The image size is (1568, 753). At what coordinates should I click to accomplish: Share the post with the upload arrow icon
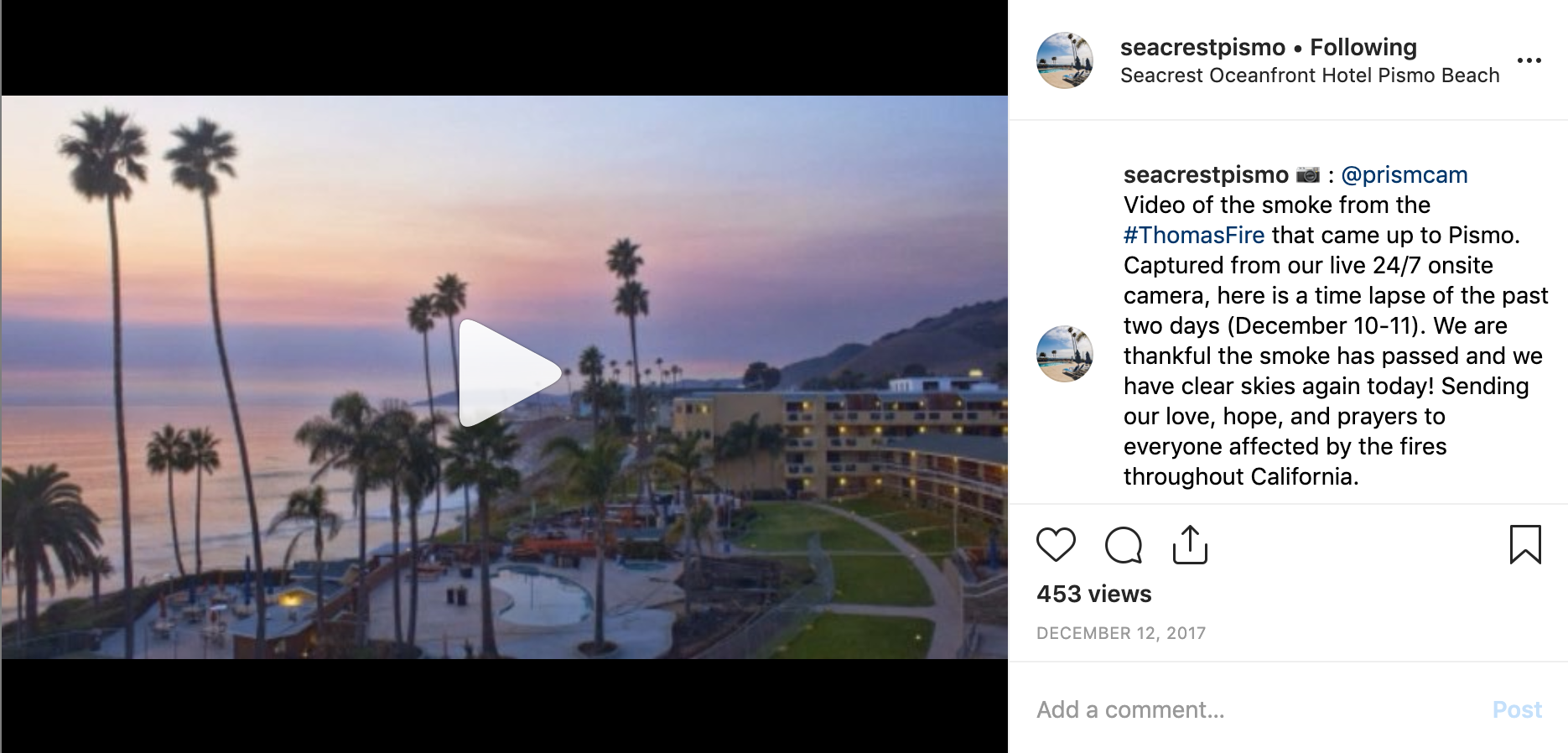(x=1190, y=545)
